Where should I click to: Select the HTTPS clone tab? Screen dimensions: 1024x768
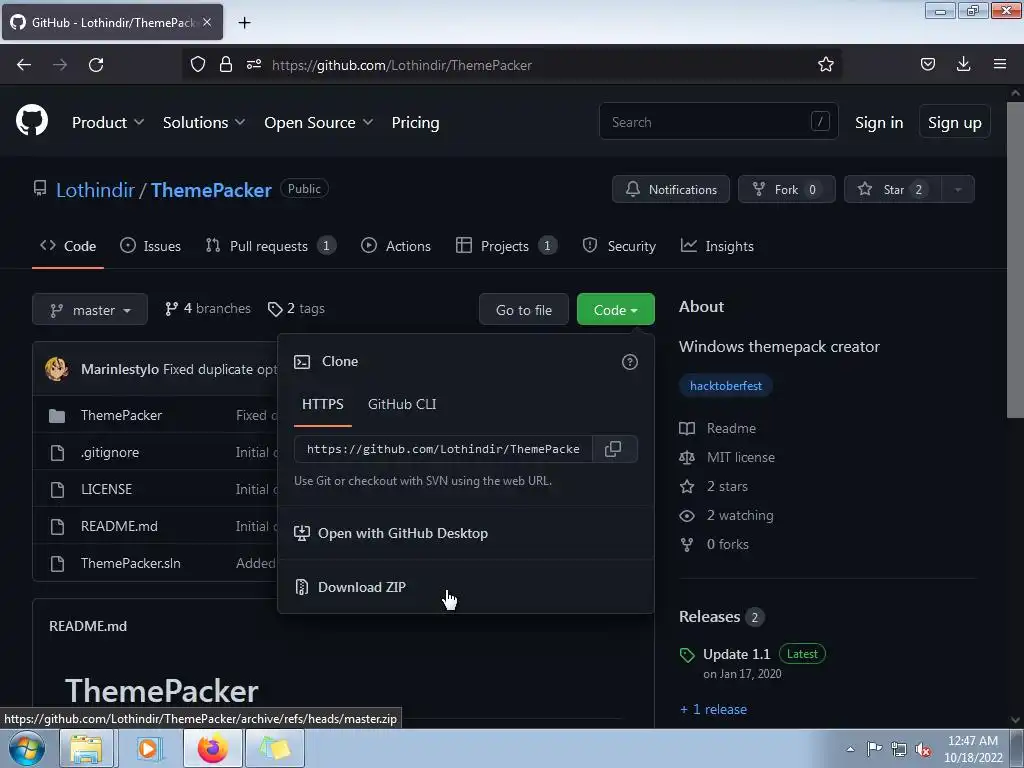pos(323,404)
